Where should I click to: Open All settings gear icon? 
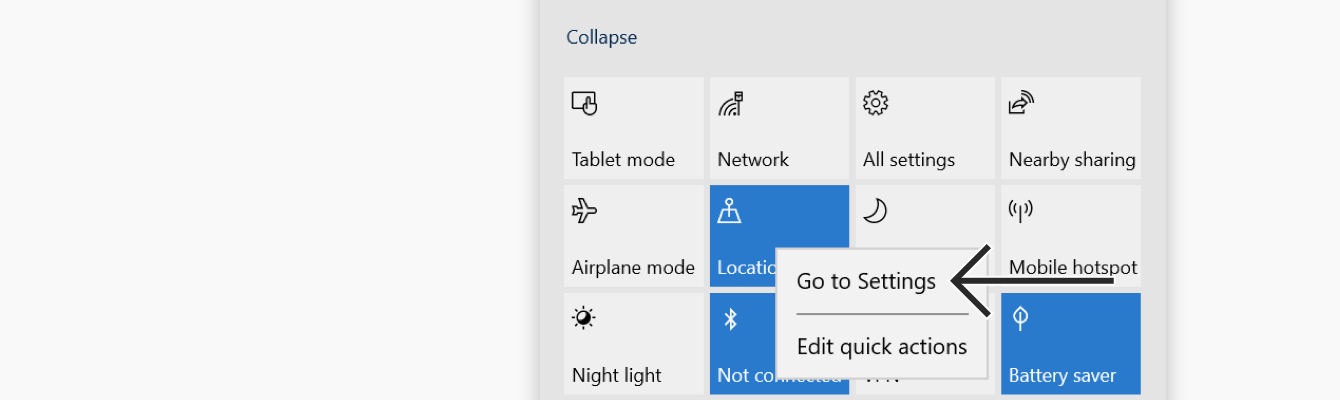tap(876, 103)
